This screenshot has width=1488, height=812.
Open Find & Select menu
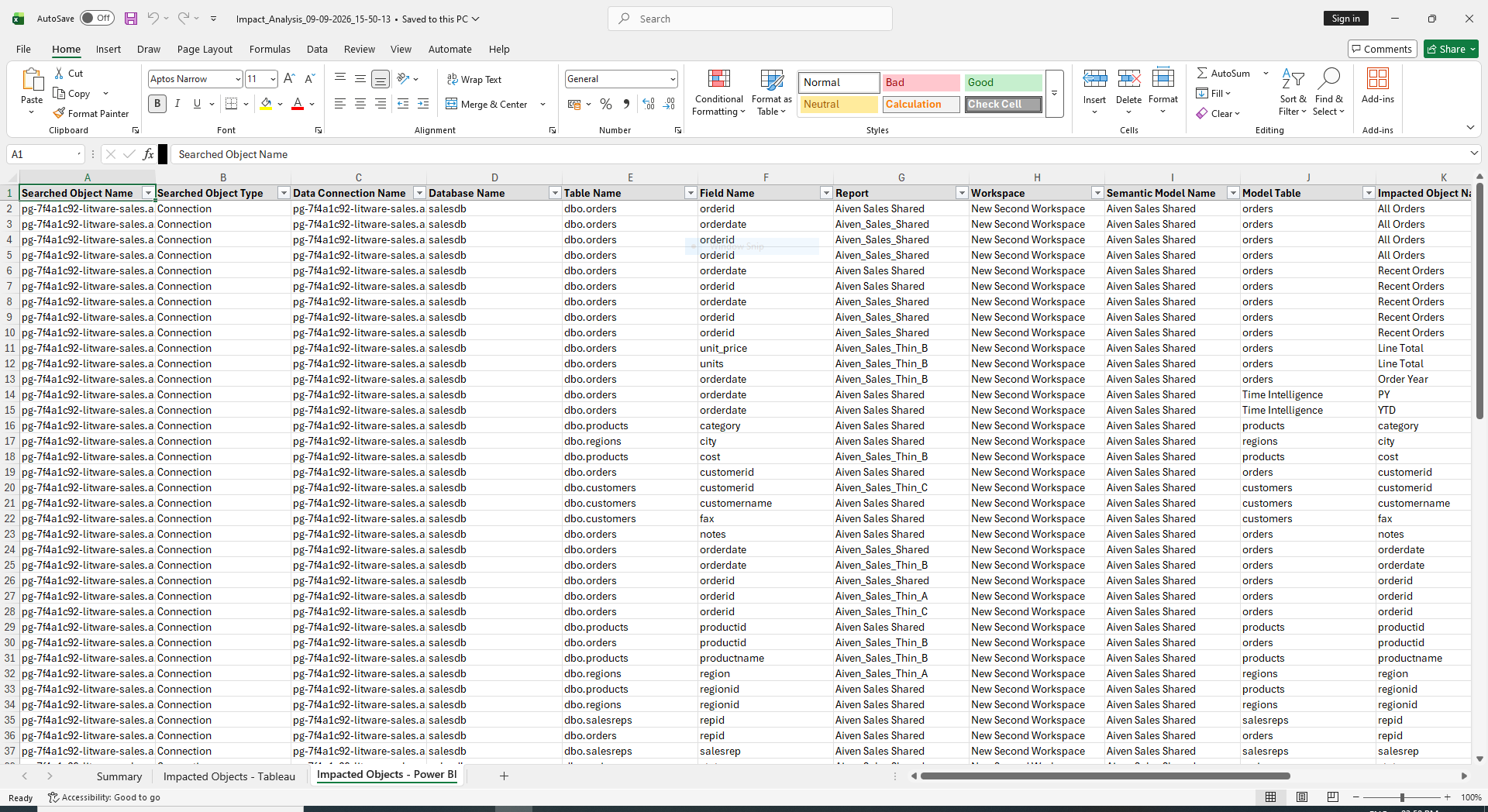(1328, 93)
